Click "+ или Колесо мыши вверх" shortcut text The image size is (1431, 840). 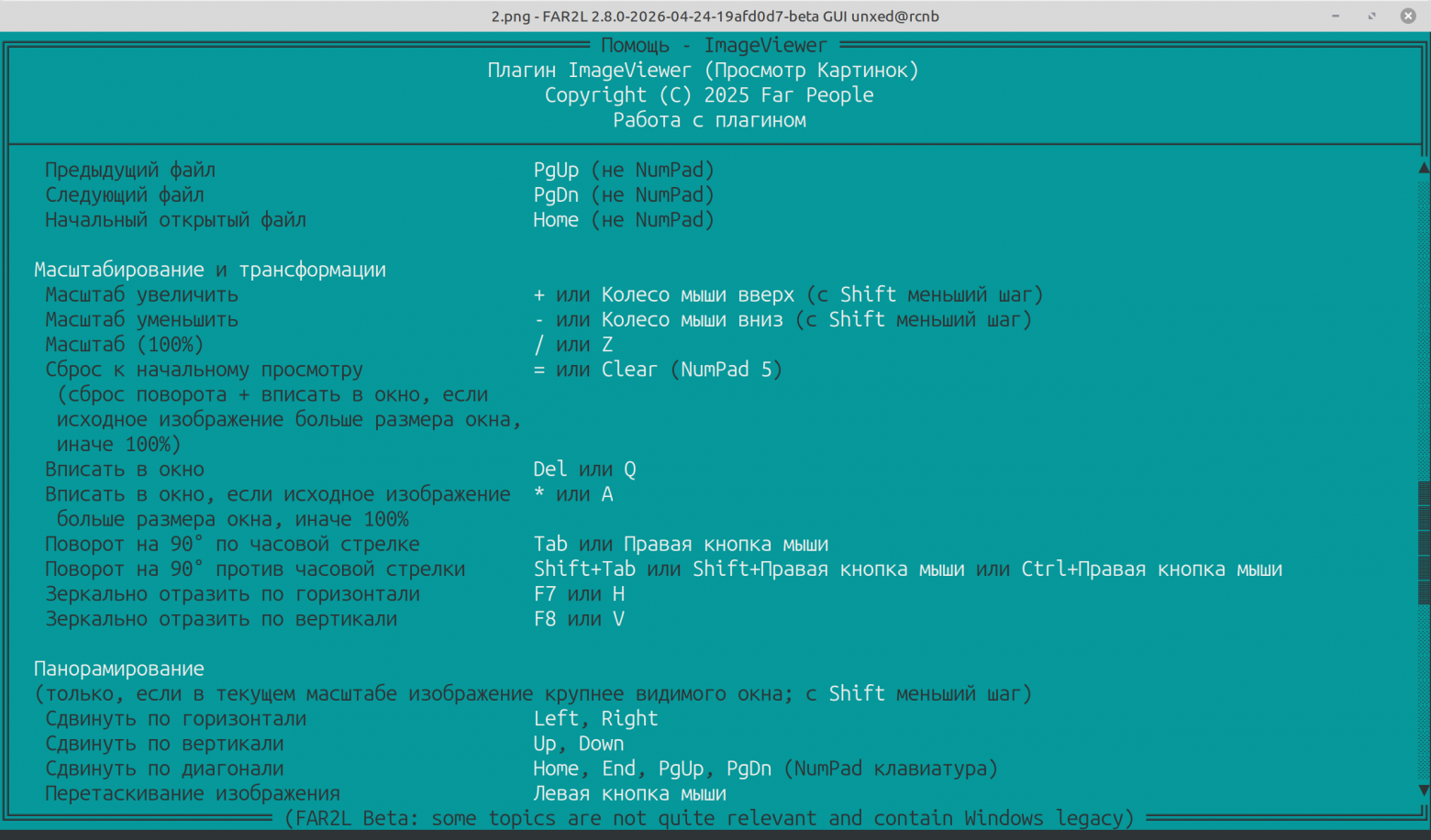[664, 294]
